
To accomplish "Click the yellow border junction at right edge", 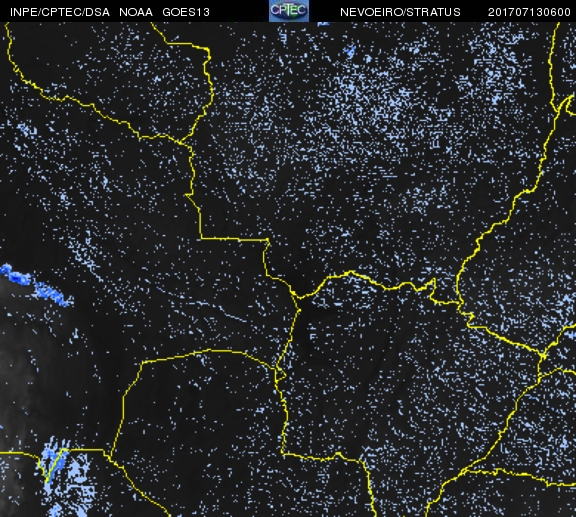I will click(x=543, y=355).
